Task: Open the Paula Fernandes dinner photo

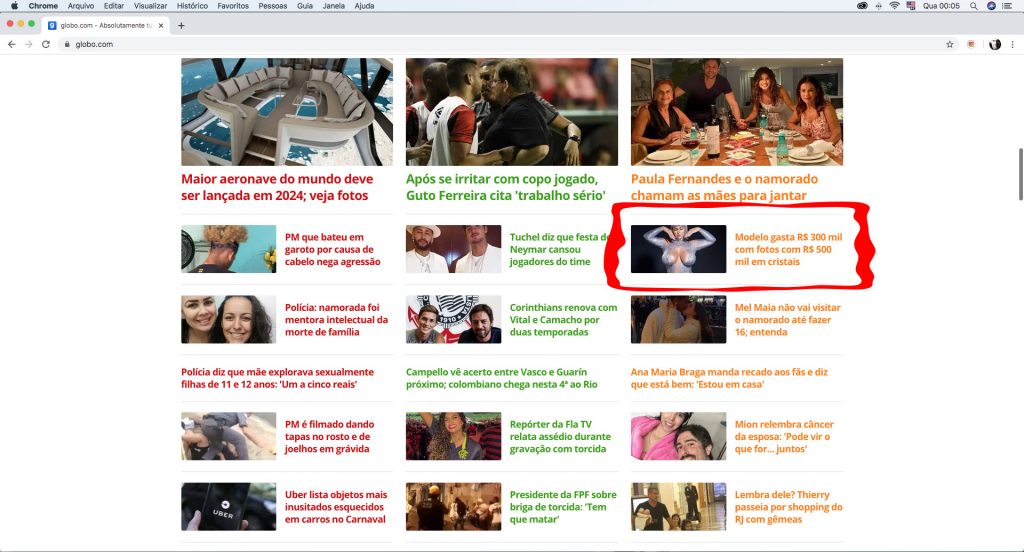Action: 736,111
